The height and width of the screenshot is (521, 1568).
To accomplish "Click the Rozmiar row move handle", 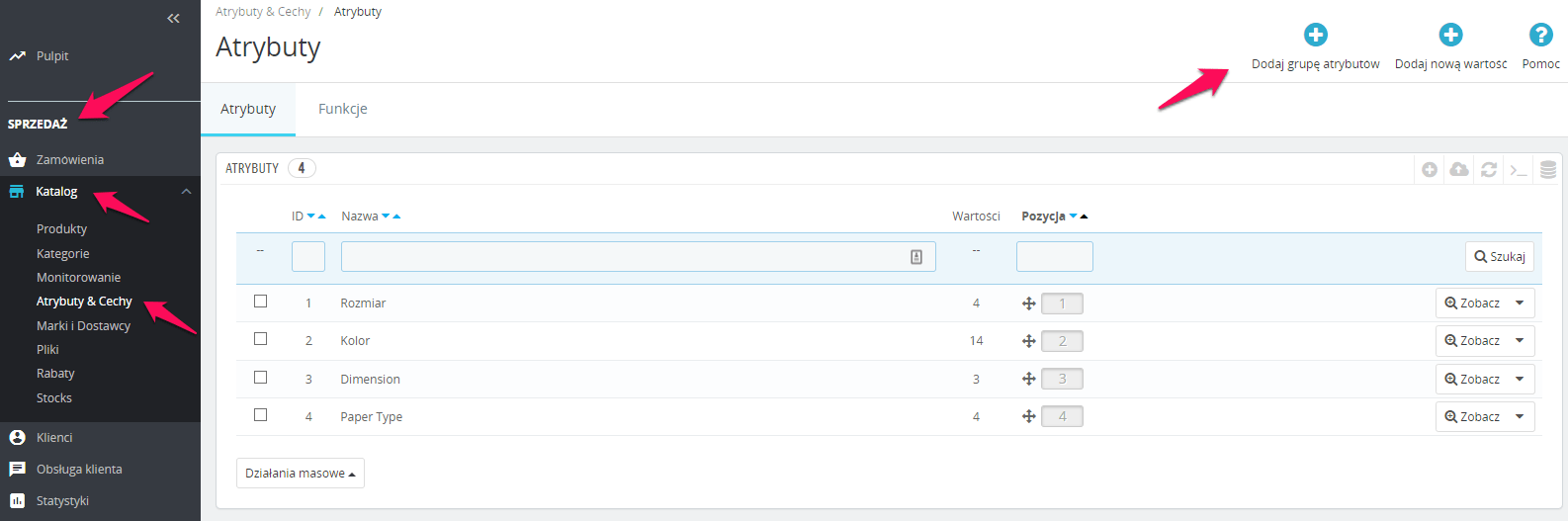I will (x=1029, y=304).
